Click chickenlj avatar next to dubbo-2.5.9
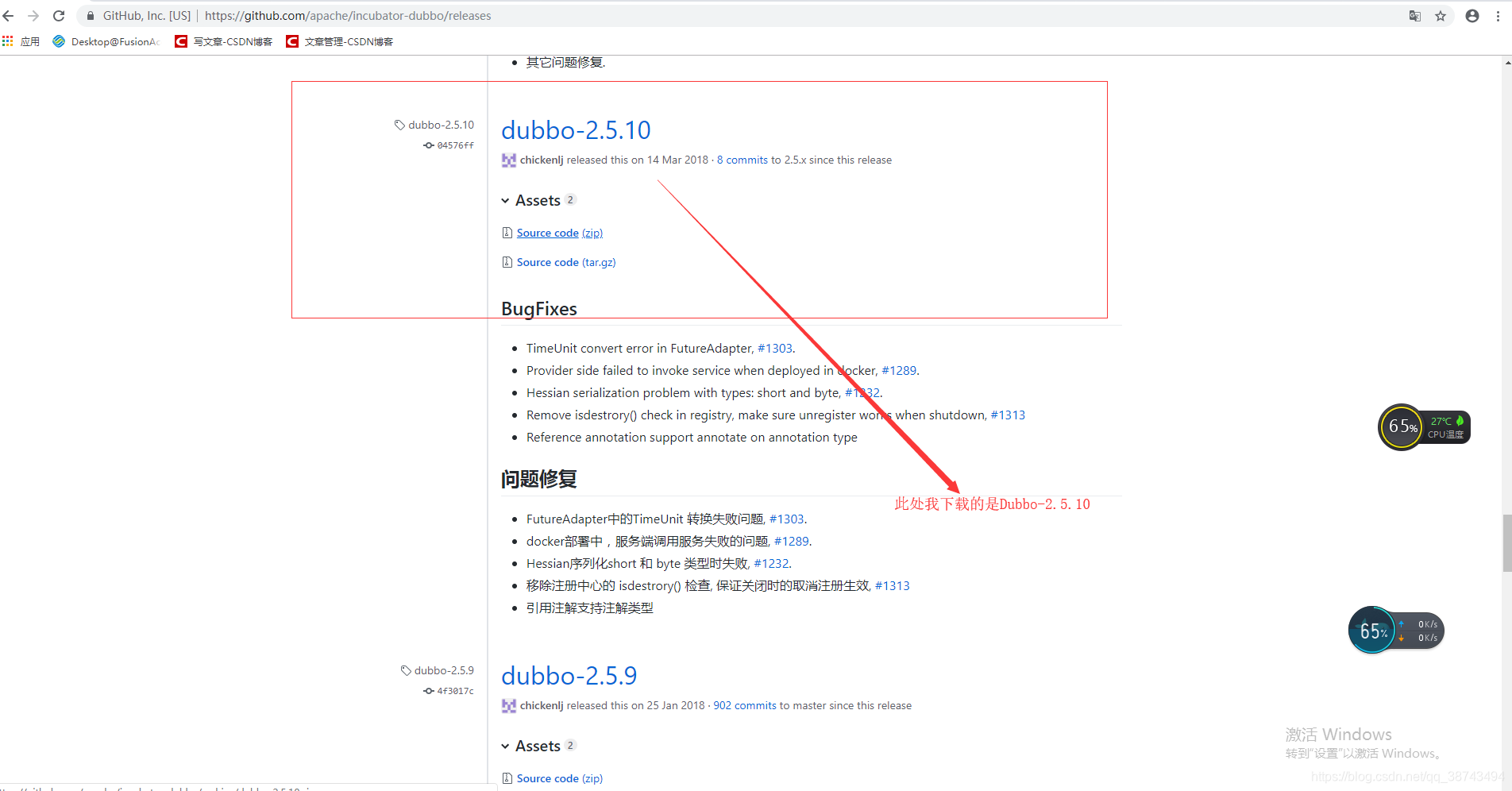Screen dimensions: 1512x791 tap(509, 706)
